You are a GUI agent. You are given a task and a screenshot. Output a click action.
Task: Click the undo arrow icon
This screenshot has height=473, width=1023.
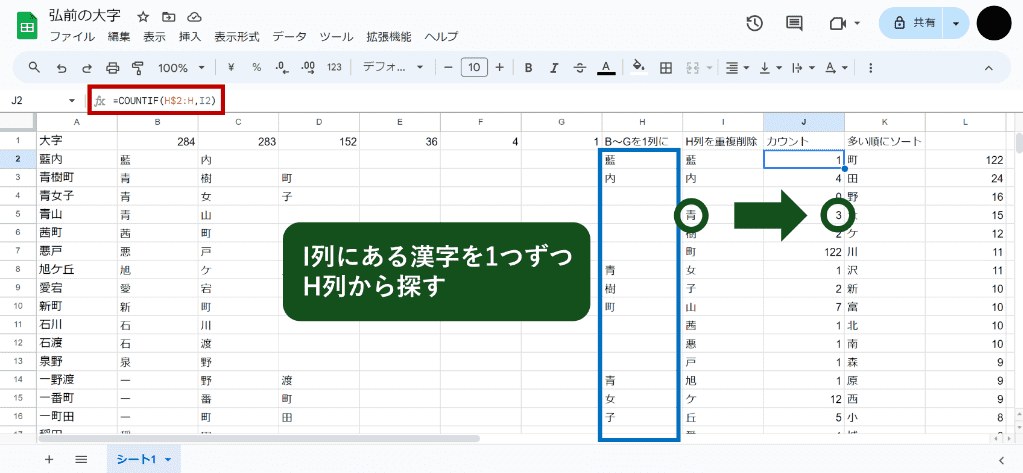[x=61, y=68]
